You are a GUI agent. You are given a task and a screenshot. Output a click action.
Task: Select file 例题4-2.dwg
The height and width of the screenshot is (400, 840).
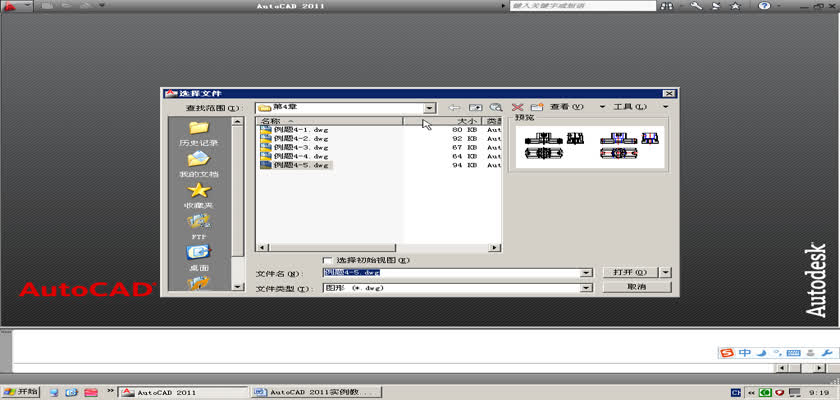coord(295,139)
